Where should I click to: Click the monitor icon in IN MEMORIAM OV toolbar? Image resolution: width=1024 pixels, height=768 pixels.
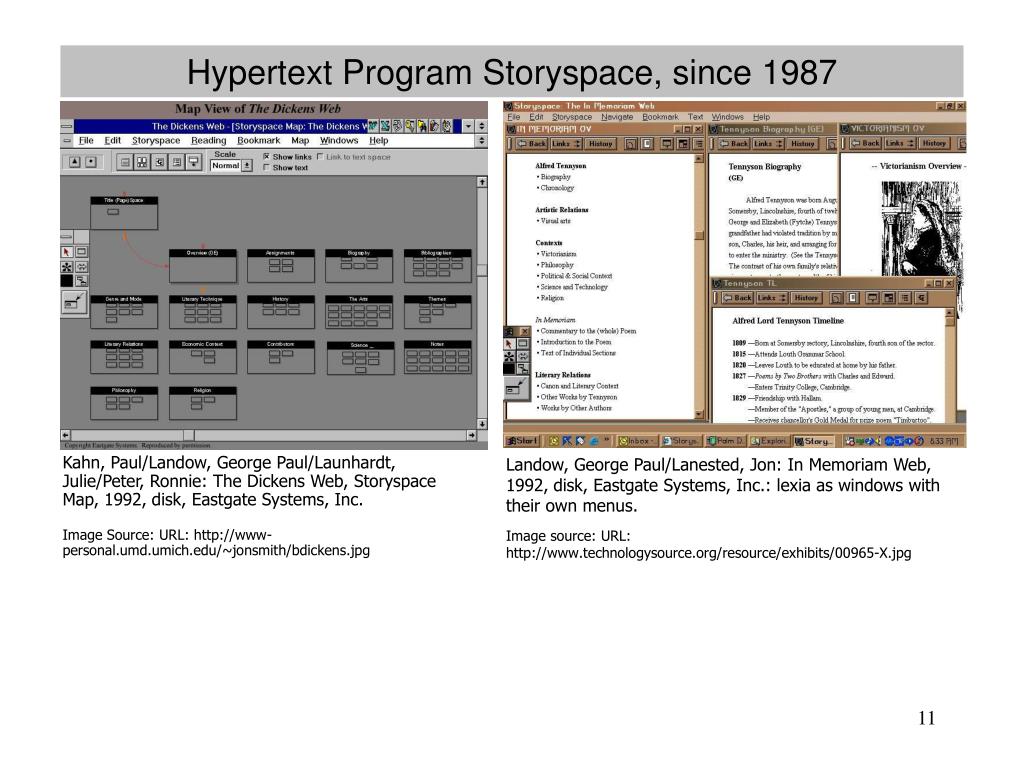tap(667, 144)
